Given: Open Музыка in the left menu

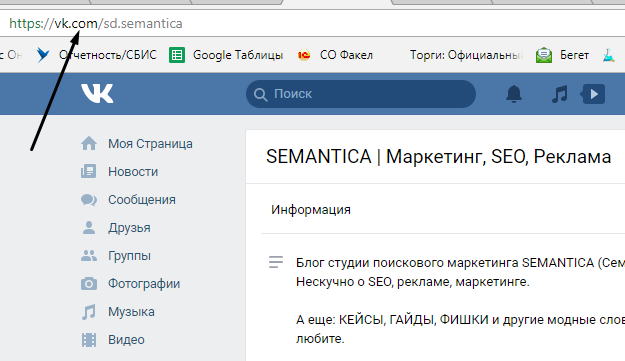Looking at the screenshot, I should 131,312.
